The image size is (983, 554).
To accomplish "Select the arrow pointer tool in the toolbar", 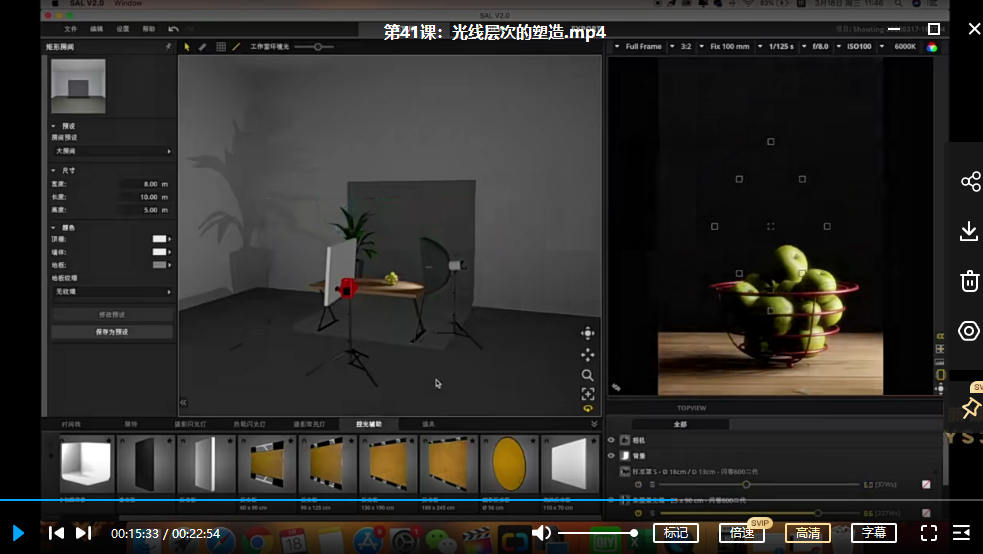I will click(x=187, y=46).
